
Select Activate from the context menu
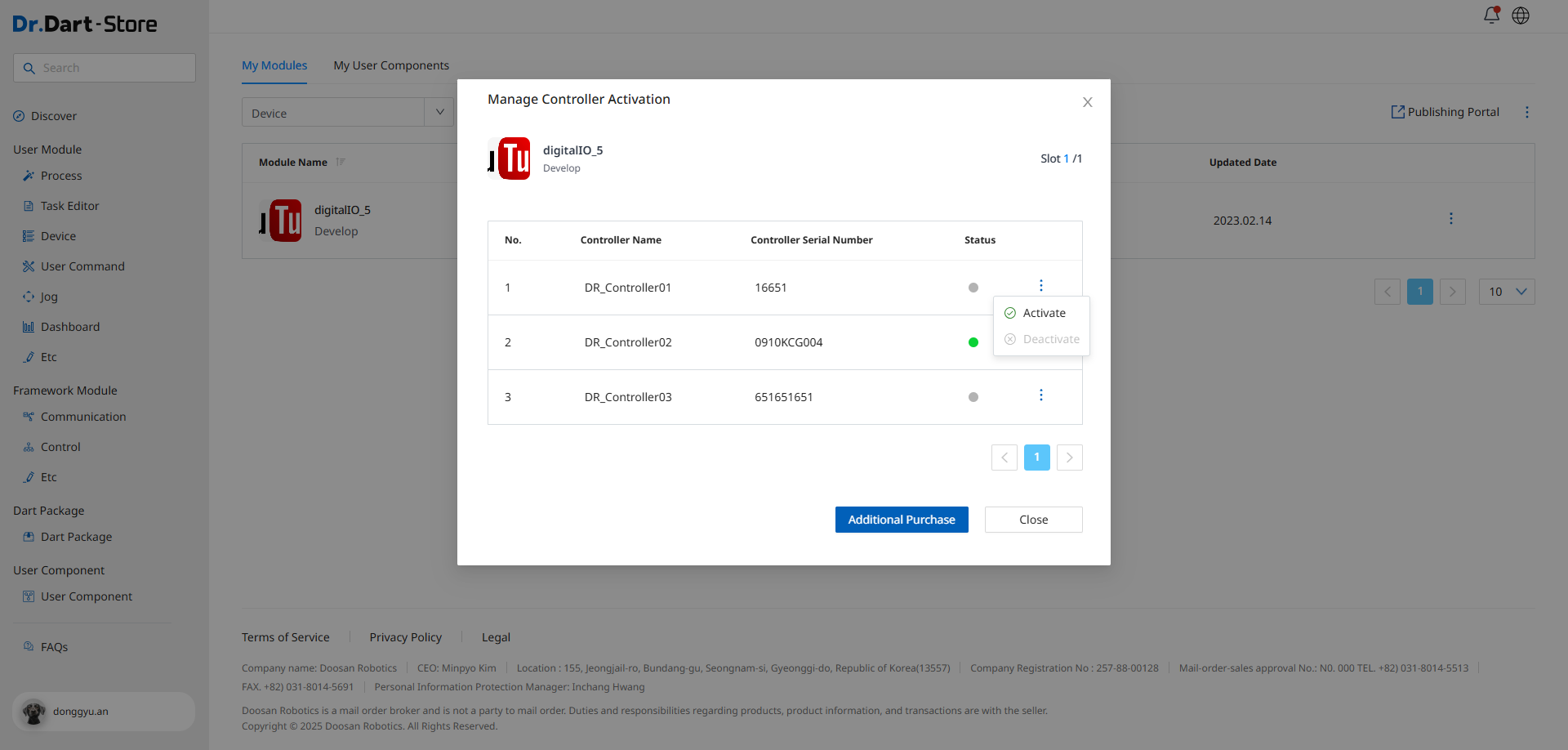tap(1043, 313)
